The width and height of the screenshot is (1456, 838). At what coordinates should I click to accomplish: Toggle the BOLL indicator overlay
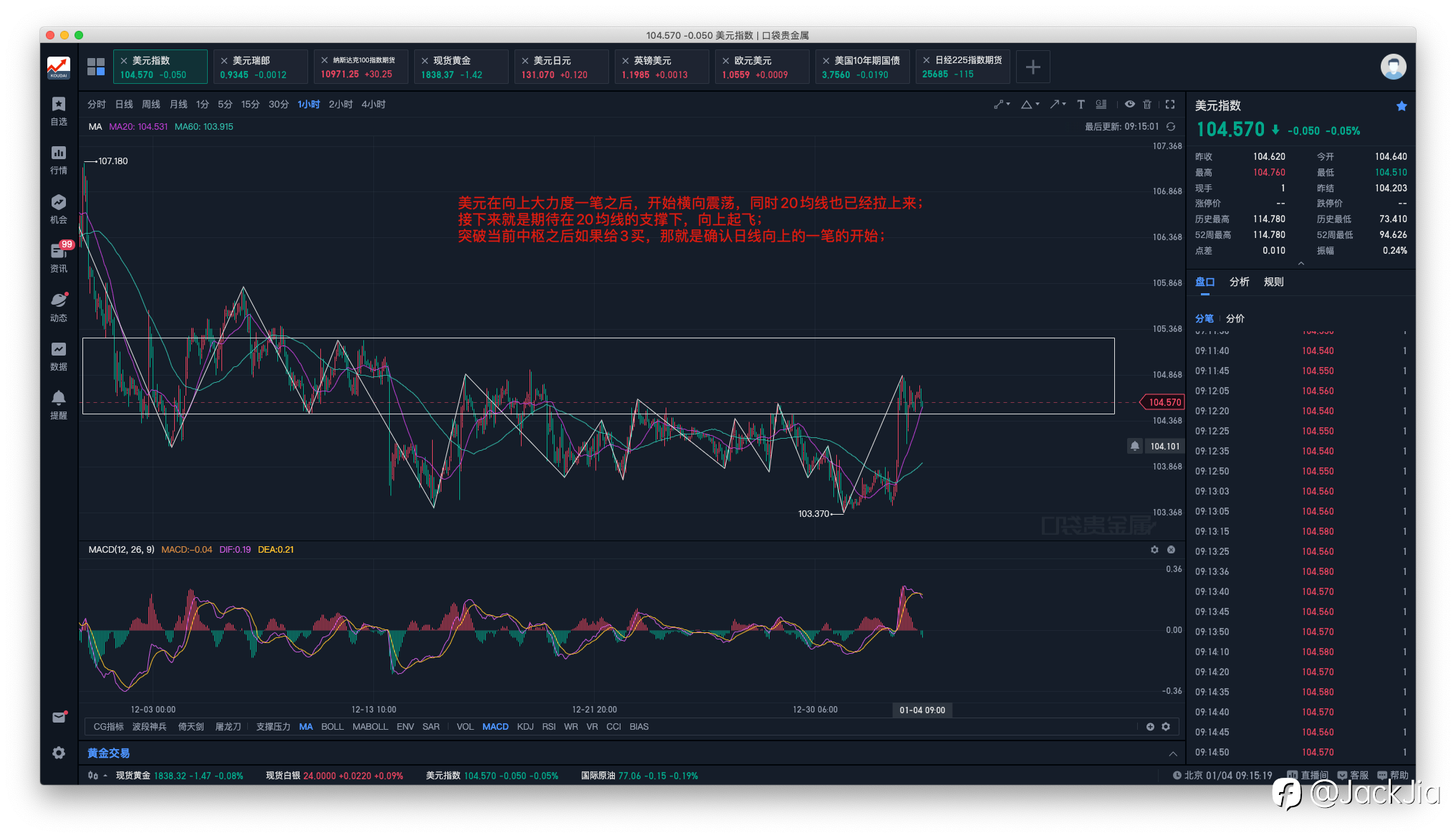[332, 727]
